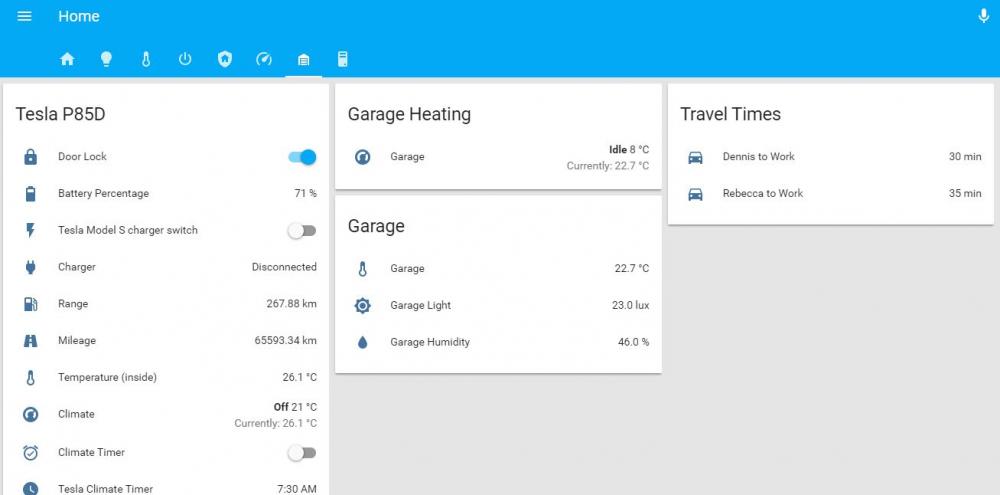Turn off the Door Lock toggle

tap(302, 157)
